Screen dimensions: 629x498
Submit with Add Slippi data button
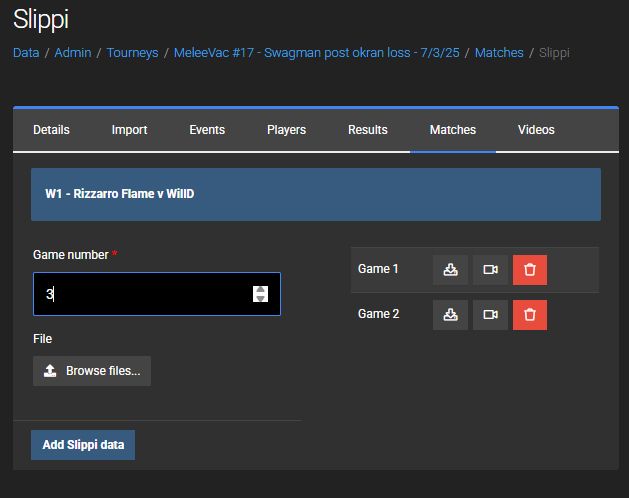tap(83, 445)
